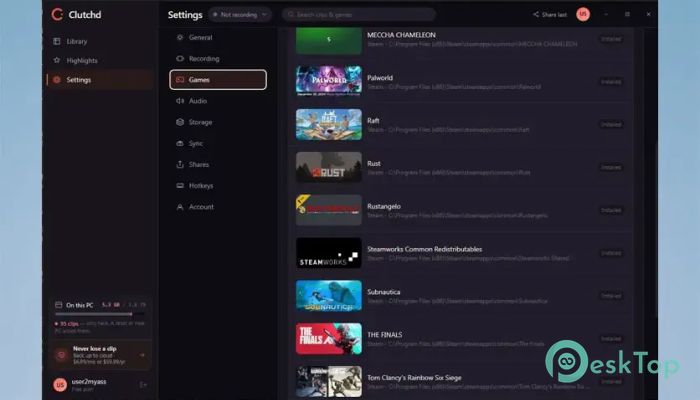Screen dimensions: 700x400
Task: Click the 35 clips count text
Action: [69, 324]
